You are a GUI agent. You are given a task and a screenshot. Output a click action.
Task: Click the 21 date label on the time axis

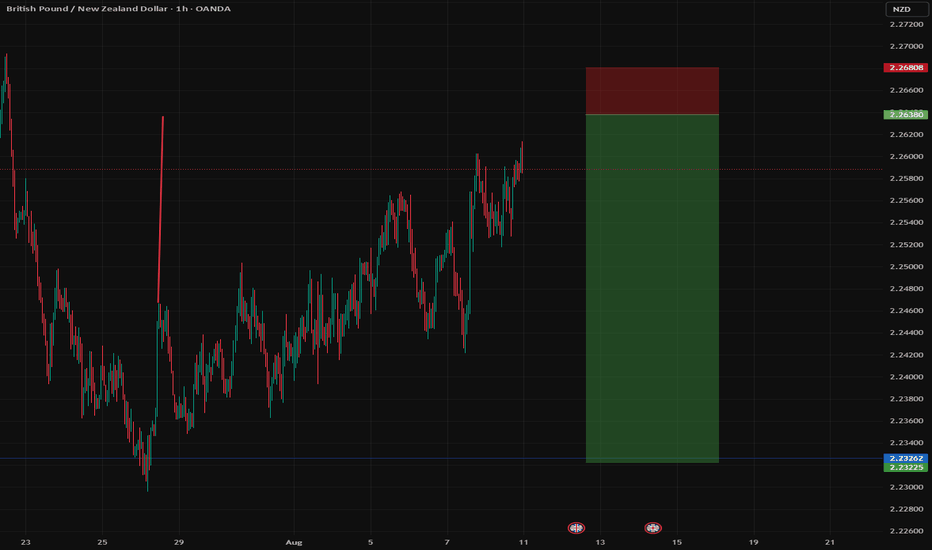[830, 542]
